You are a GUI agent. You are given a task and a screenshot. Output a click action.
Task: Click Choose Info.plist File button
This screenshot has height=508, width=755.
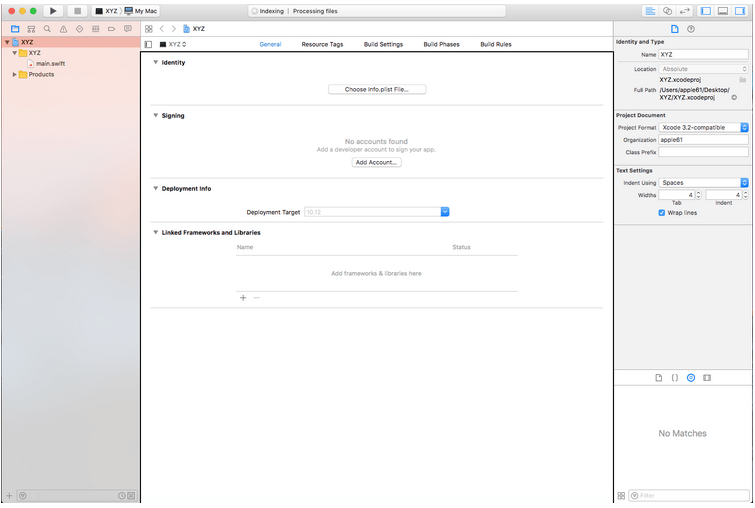point(377,90)
